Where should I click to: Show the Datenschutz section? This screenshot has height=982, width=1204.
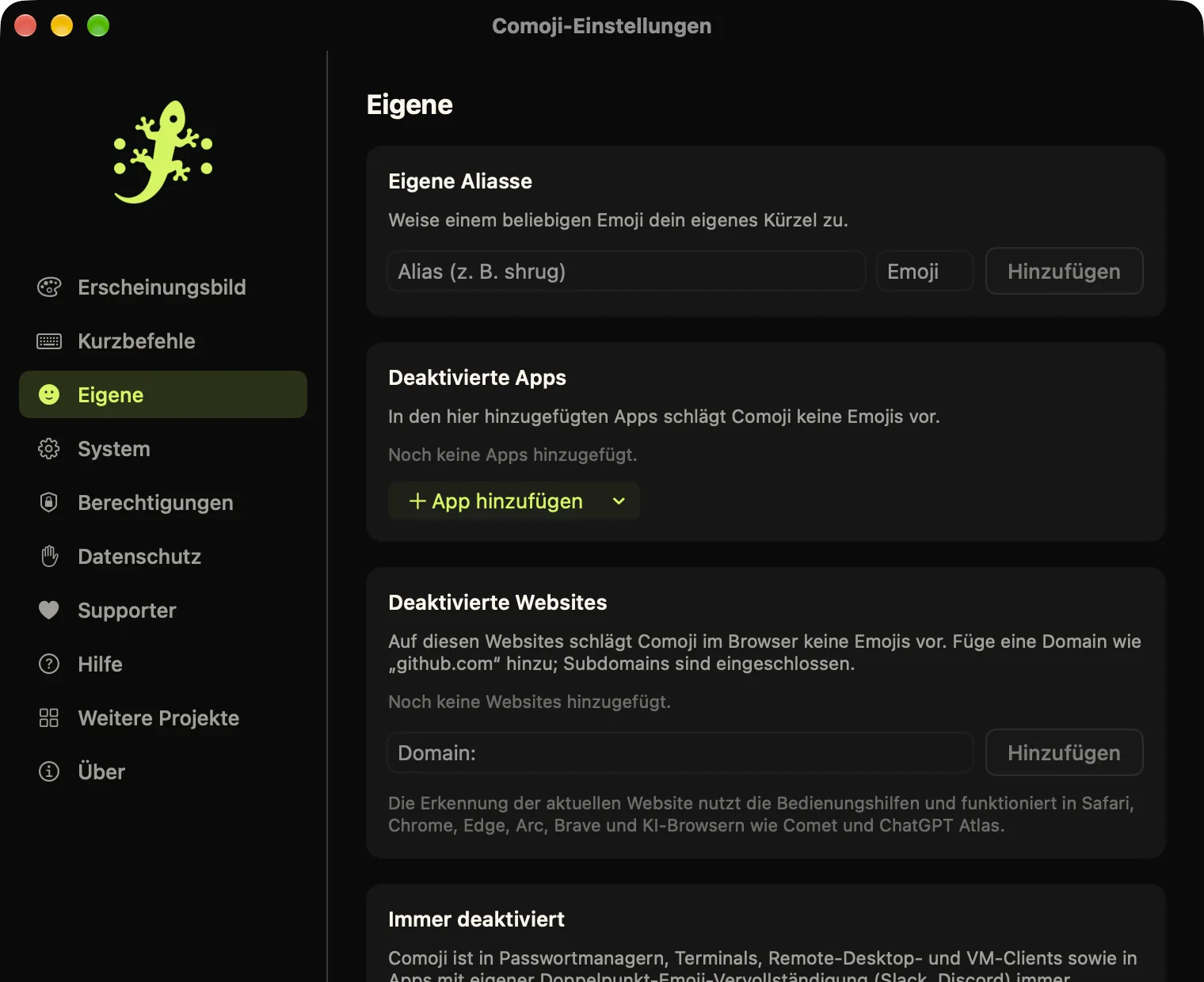coord(163,557)
